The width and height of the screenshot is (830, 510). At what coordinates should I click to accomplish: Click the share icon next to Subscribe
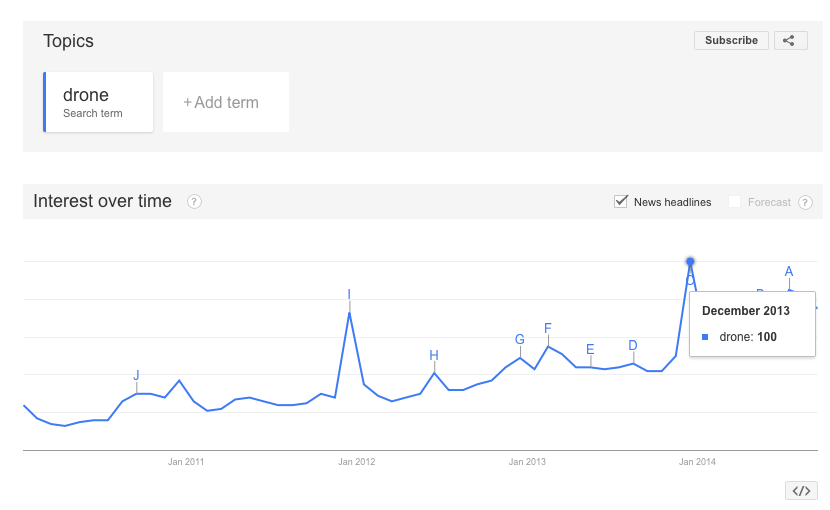tap(790, 40)
